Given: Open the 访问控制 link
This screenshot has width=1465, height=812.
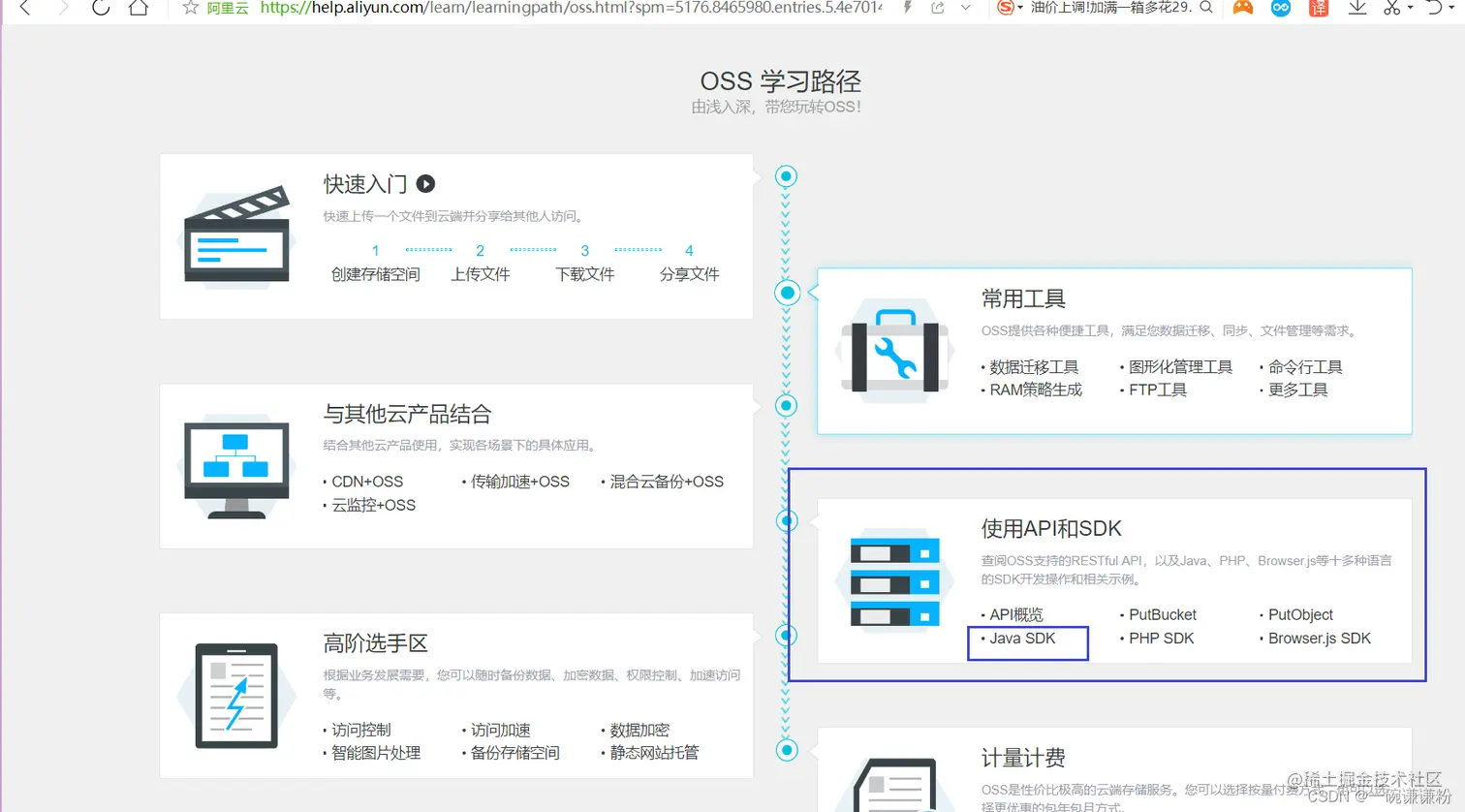Looking at the screenshot, I should [x=361, y=730].
